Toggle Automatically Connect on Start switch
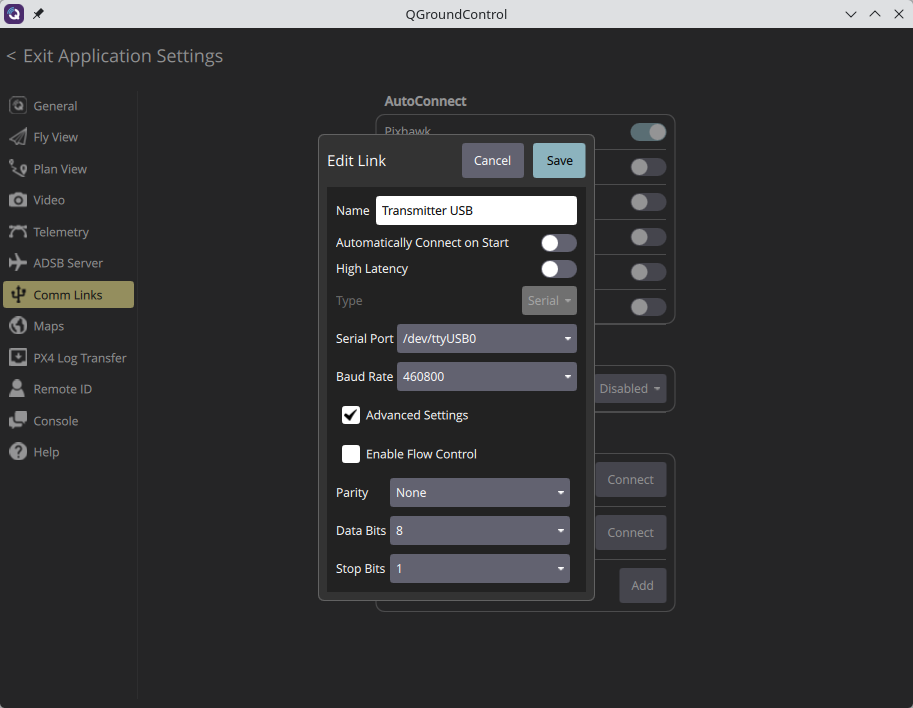The image size is (913, 708). pyautogui.click(x=558, y=243)
